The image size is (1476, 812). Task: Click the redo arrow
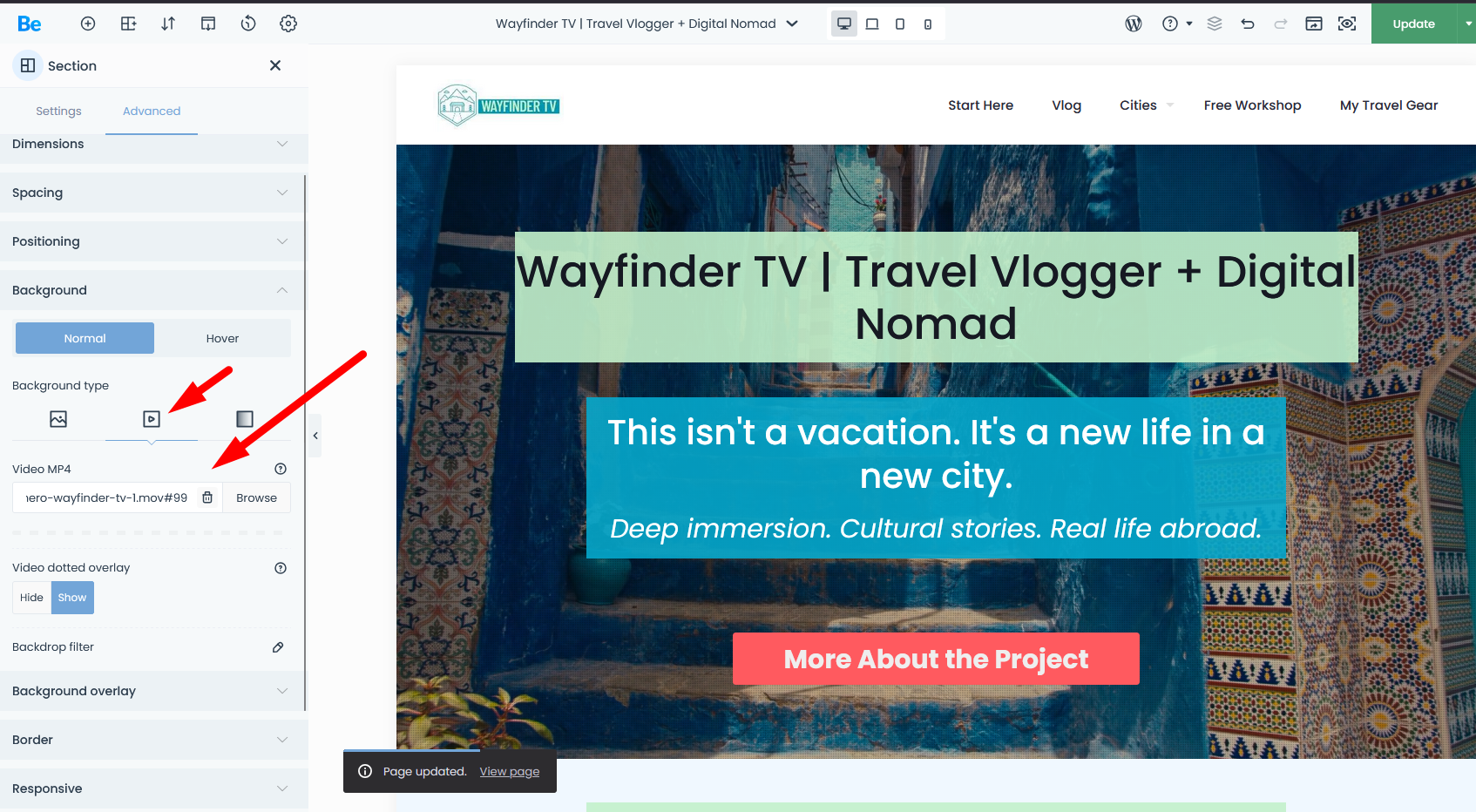[1281, 24]
